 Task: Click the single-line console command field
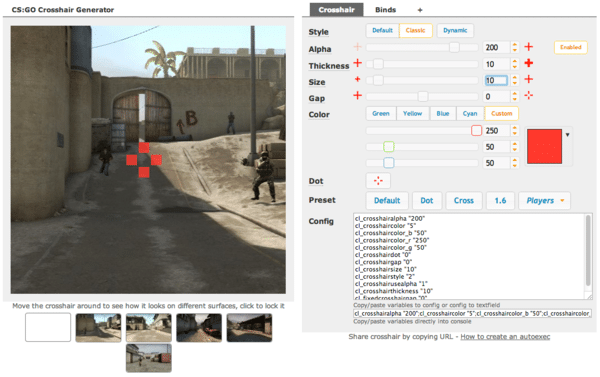click(x=472, y=313)
